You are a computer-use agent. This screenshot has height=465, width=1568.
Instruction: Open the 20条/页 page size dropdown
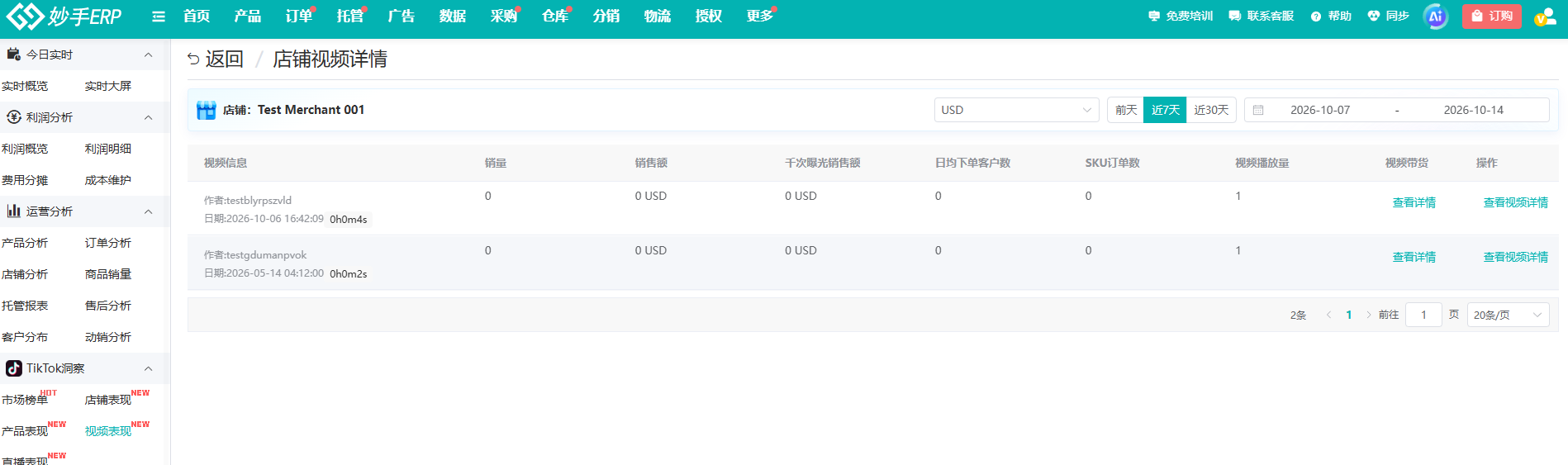coord(1508,315)
